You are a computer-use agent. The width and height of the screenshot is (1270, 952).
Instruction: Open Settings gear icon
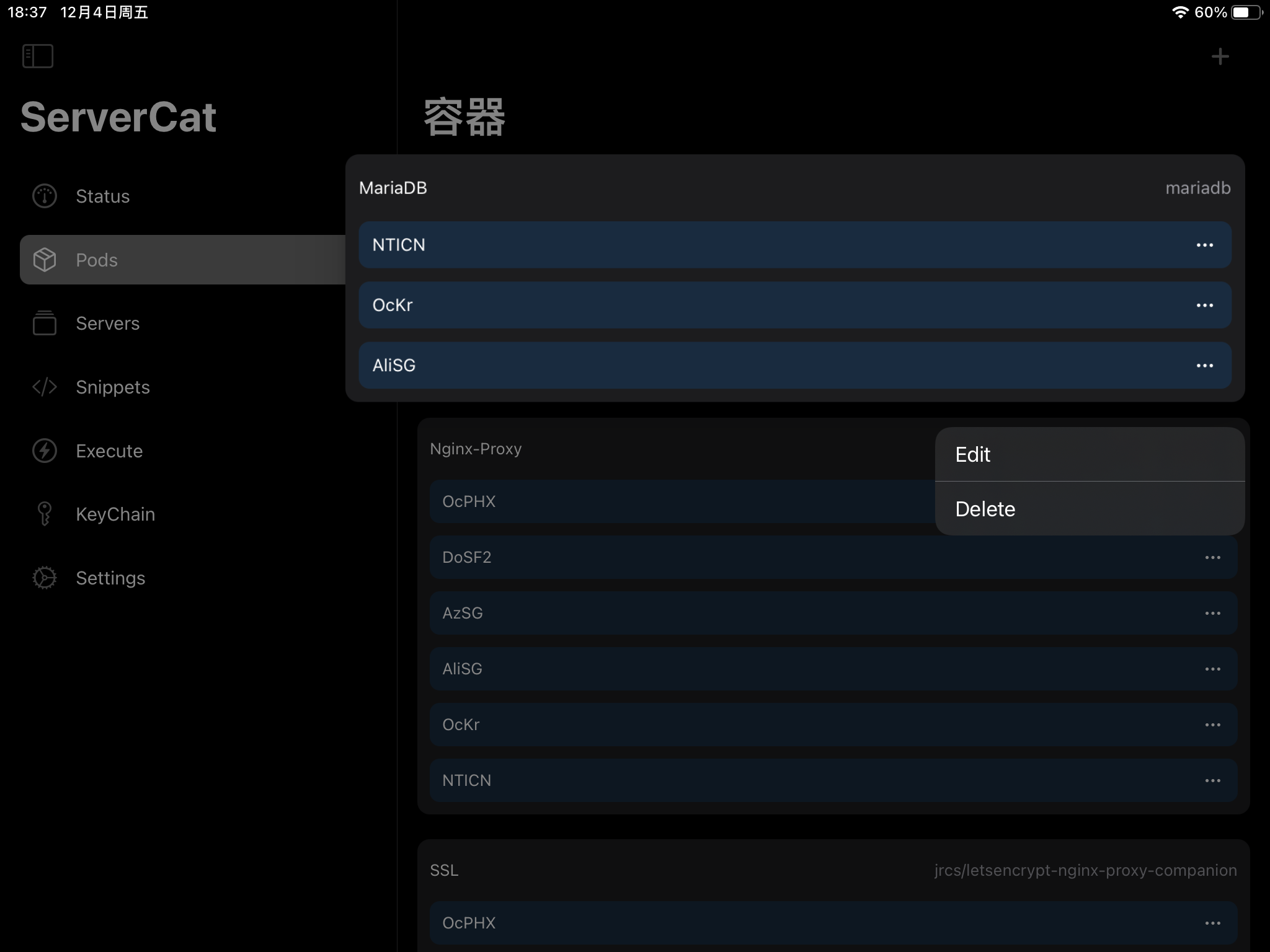pos(45,578)
